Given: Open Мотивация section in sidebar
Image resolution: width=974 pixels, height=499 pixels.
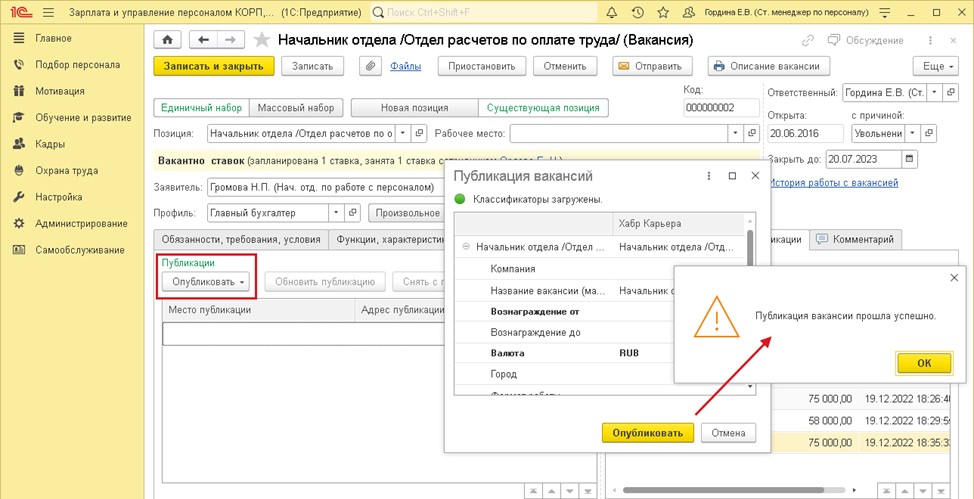Looking at the screenshot, I should coord(60,91).
